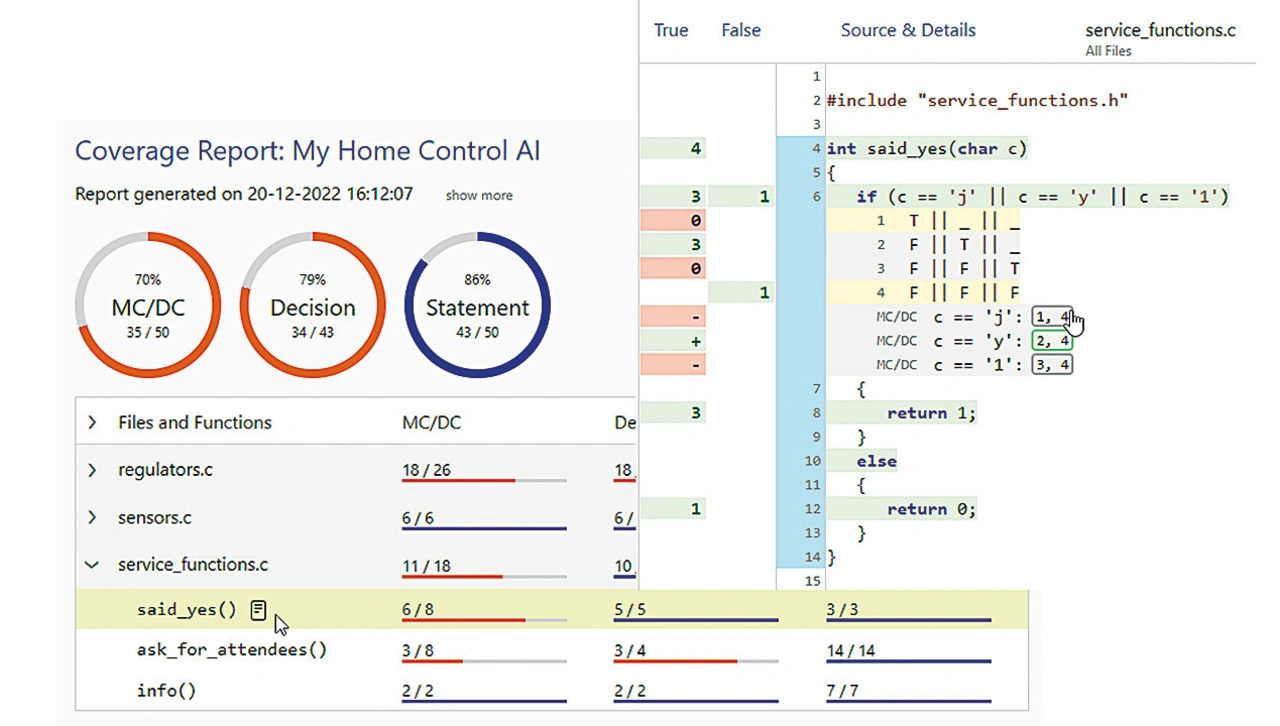Click the document icon next to said_yes()
The image size is (1280, 726).
click(x=258, y=610)
